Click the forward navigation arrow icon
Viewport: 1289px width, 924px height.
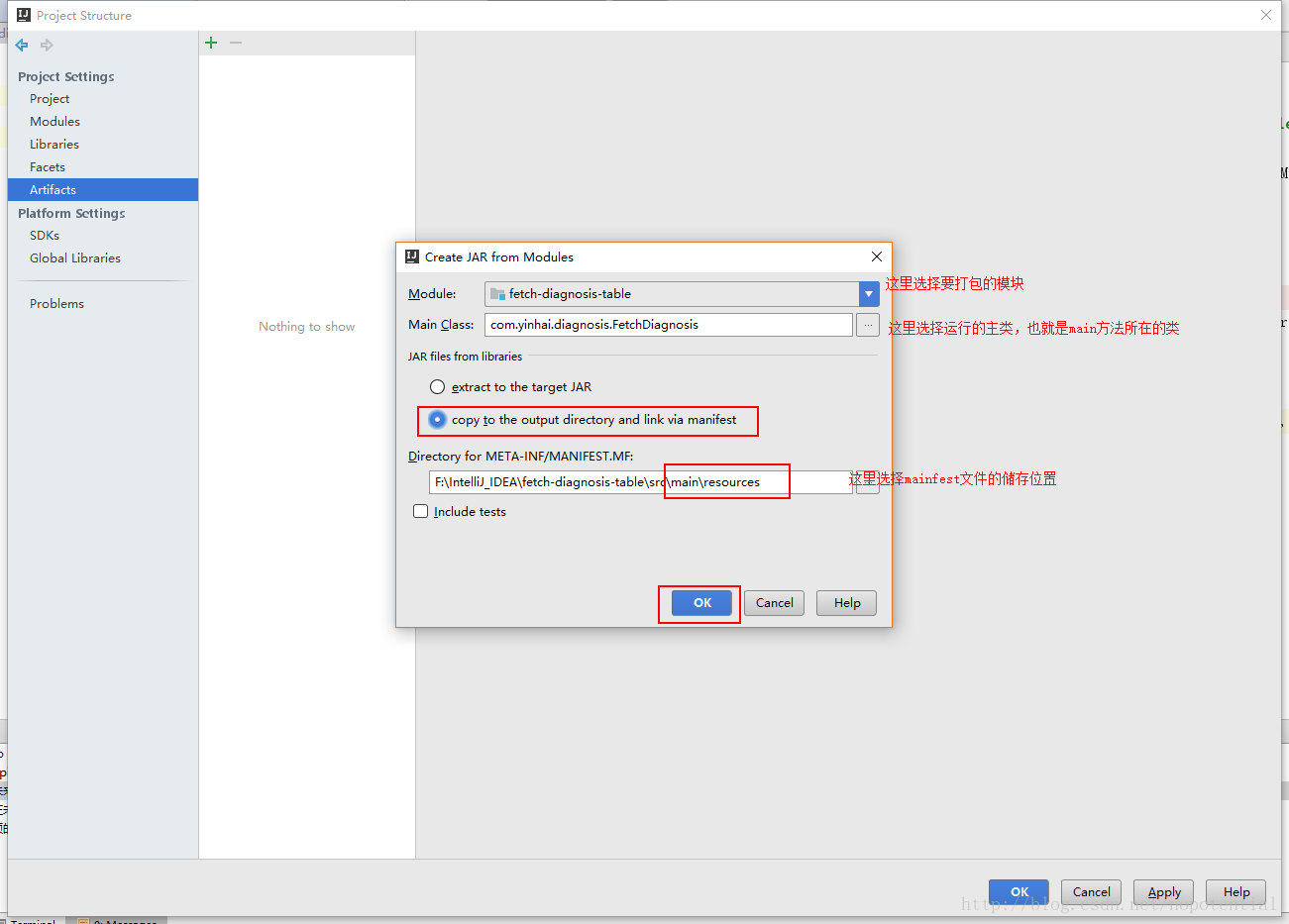[47, 45]
